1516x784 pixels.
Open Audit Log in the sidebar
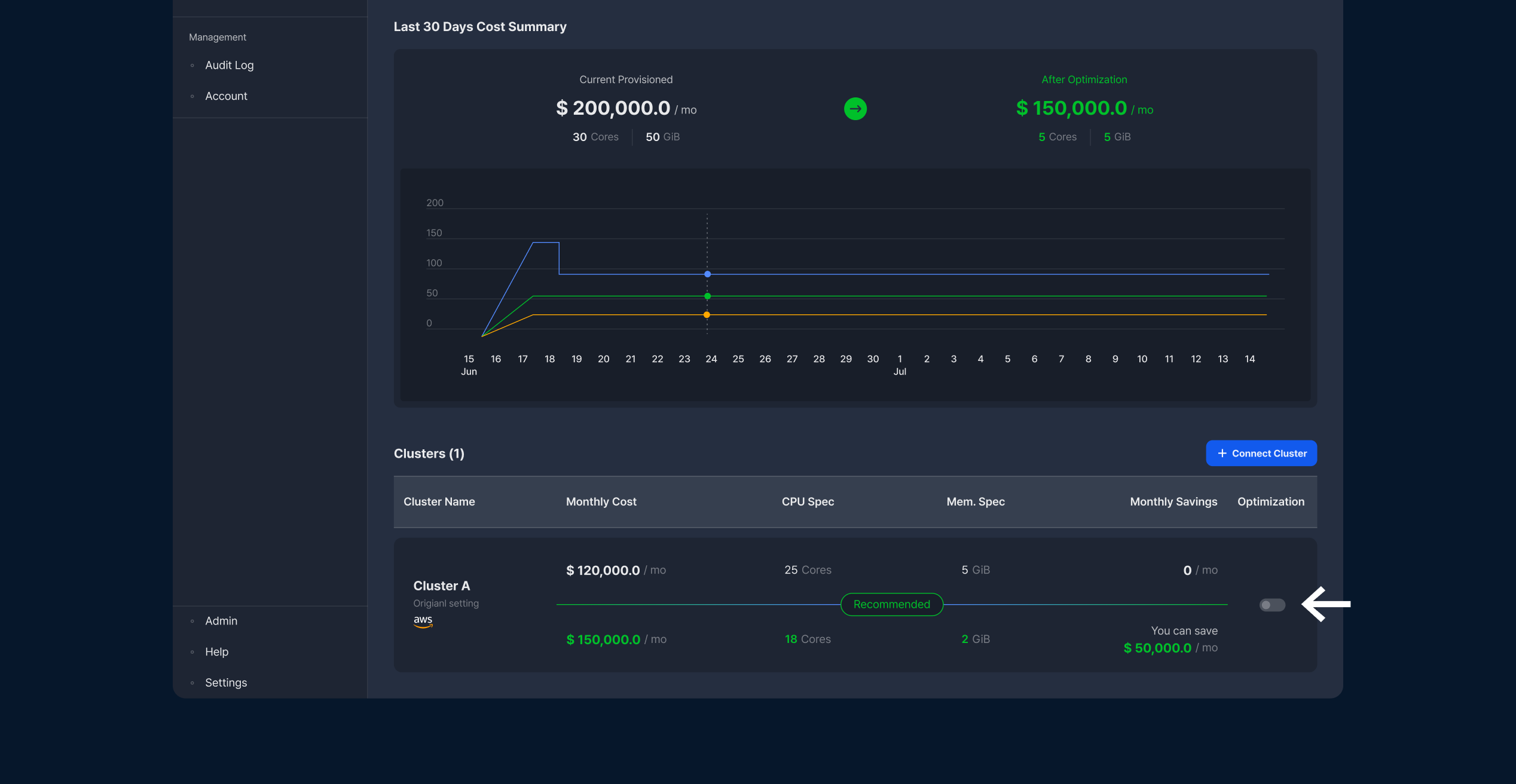[x=229, y=65]
